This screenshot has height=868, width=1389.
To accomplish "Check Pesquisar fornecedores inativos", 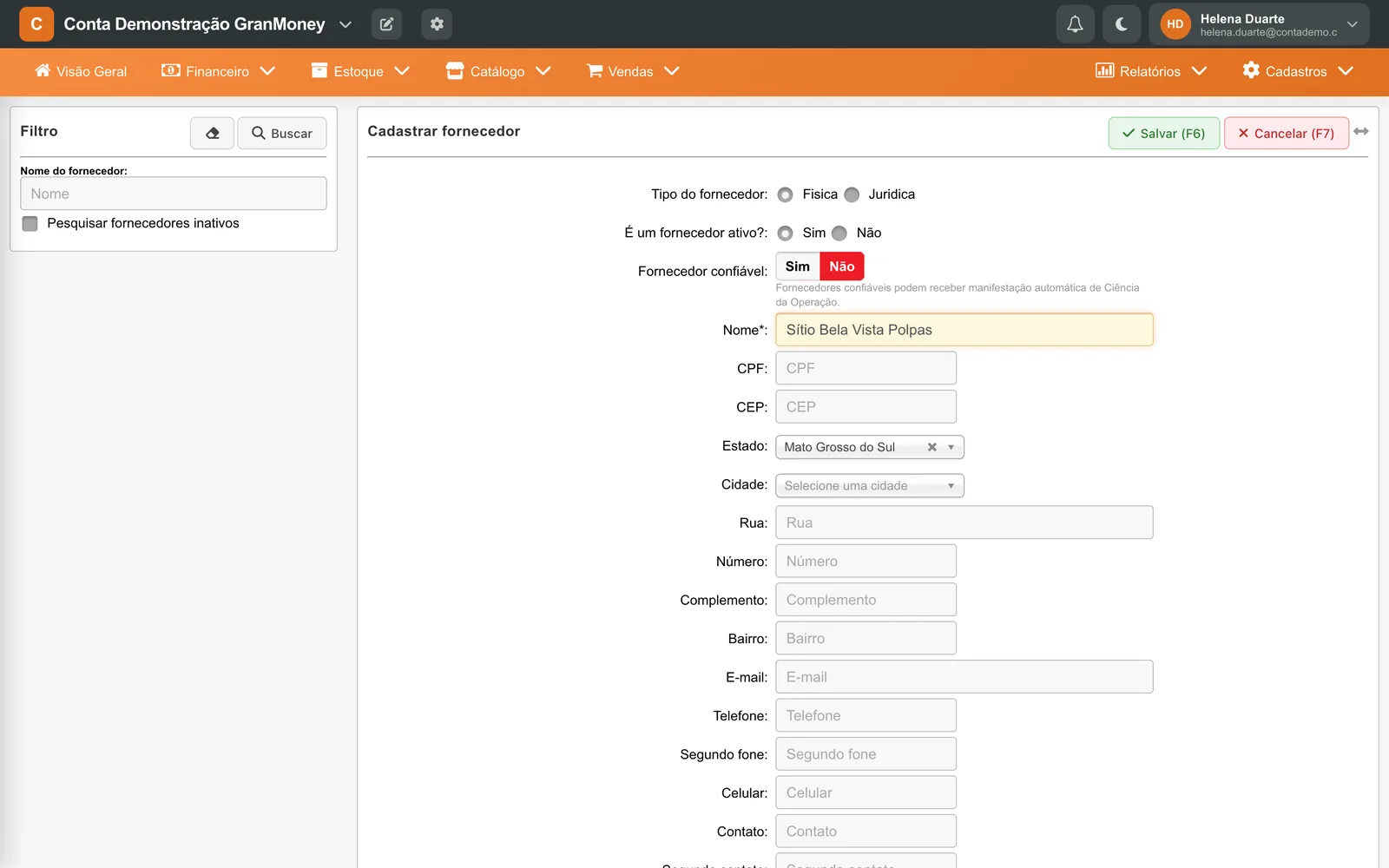I will pos(30,223).
